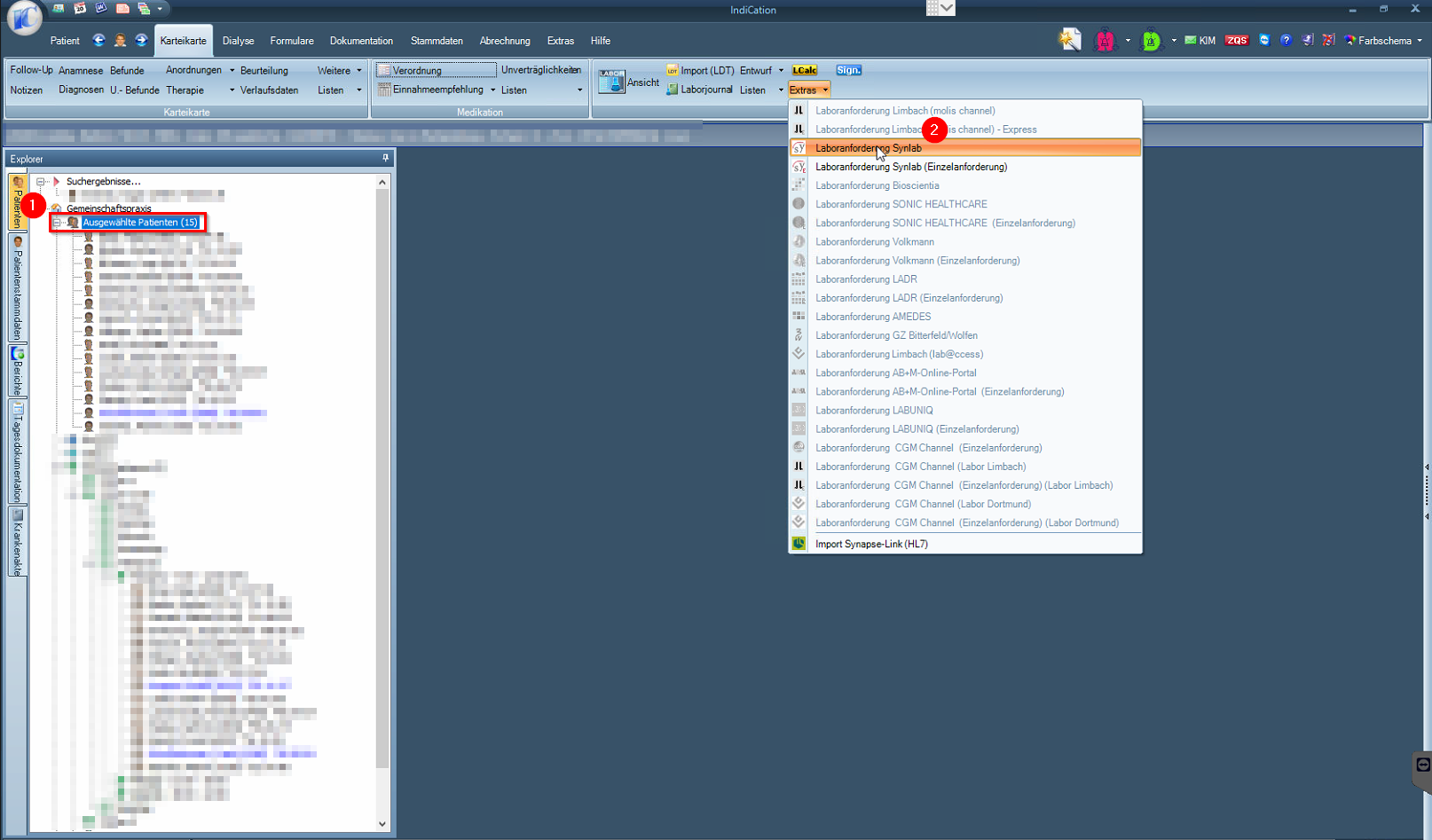Click the TeamViewer remote support icon

click(1264, 41)
